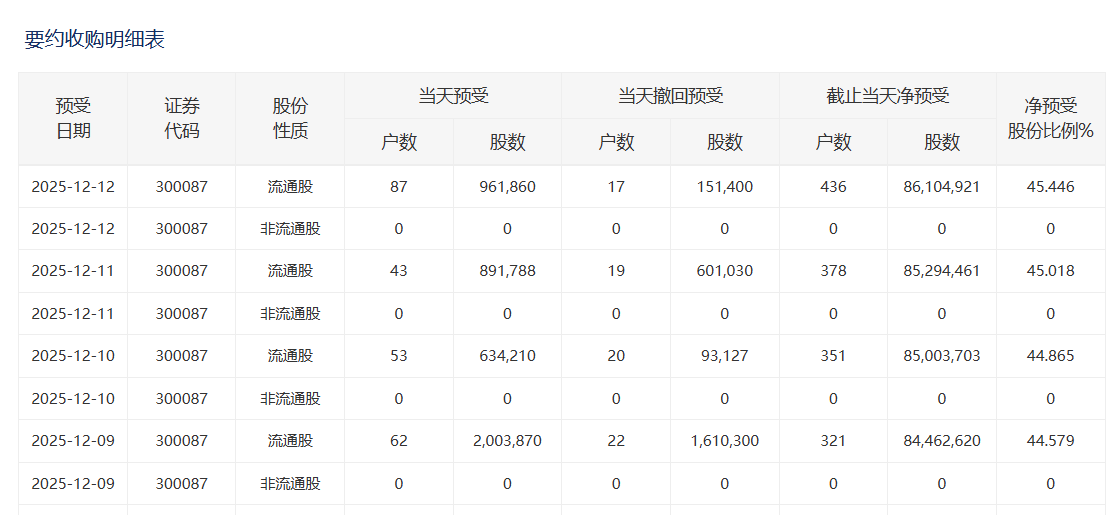
Task: Click 非流通股 in the 2025-12-09 row
Action: coord(290,484)
